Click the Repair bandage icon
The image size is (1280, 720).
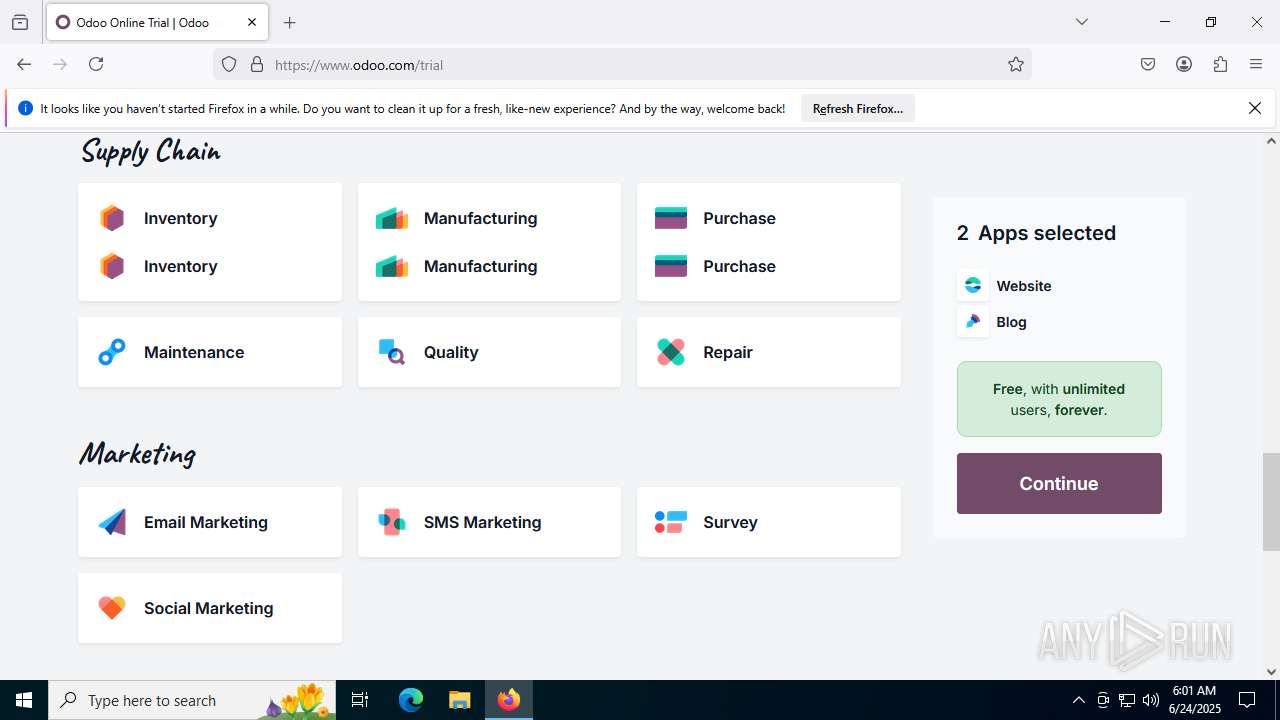point(671,352)
